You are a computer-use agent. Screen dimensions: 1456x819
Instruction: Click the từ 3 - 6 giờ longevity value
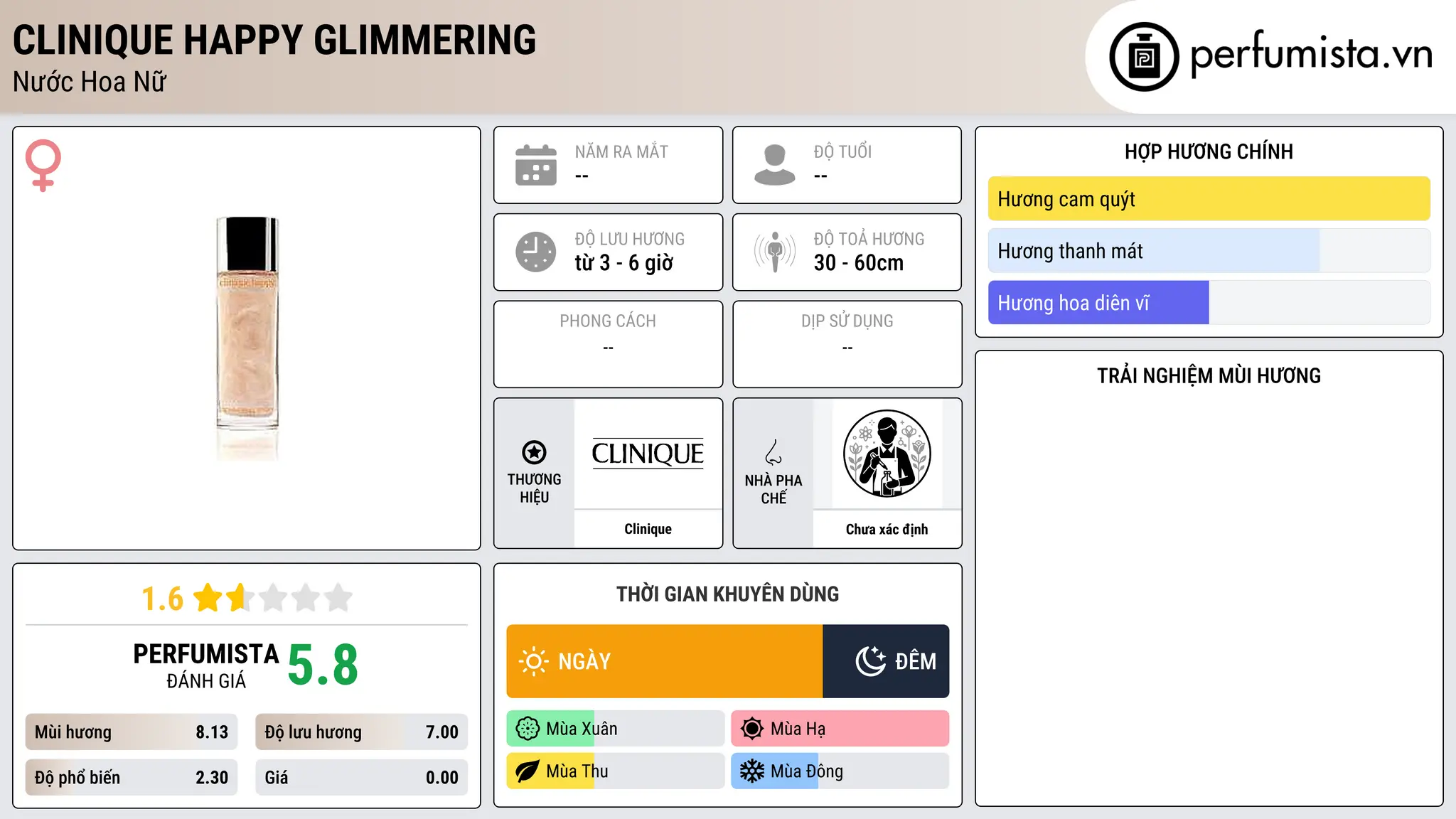point(624,263)
